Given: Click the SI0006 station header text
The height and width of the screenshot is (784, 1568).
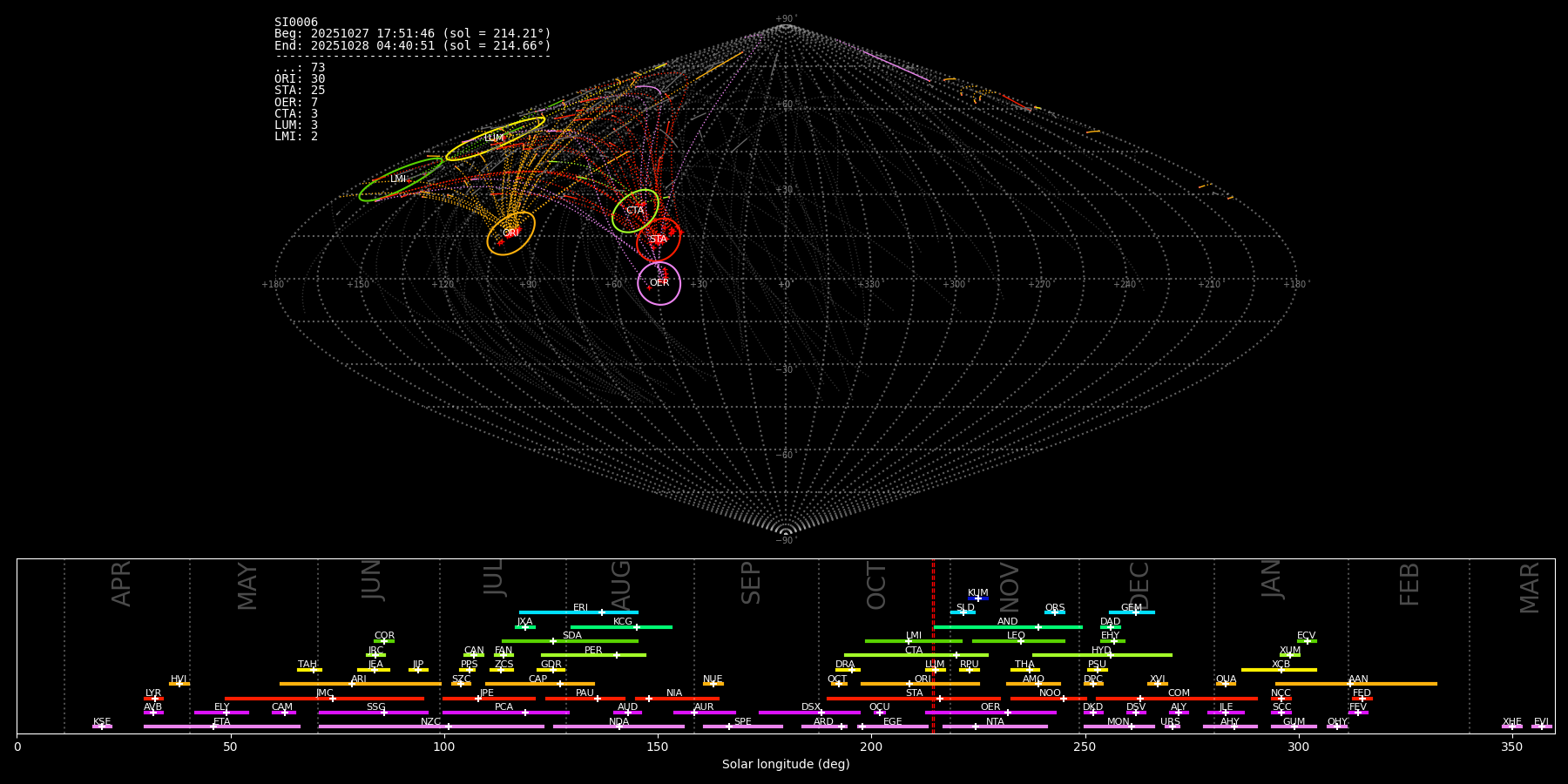Looking at the screenshot, I should (296, 23).
